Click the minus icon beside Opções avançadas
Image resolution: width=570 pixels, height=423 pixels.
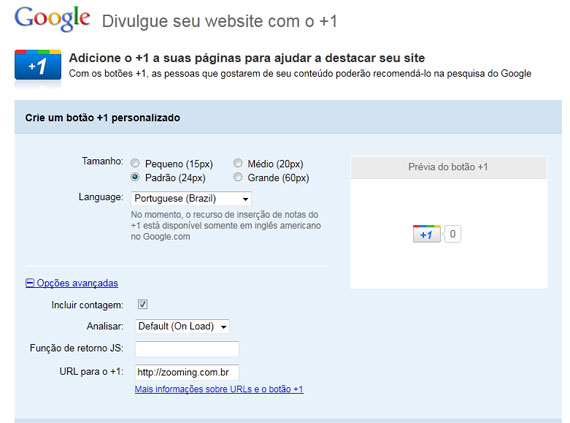pyautogui.click(x=30, y=283)
